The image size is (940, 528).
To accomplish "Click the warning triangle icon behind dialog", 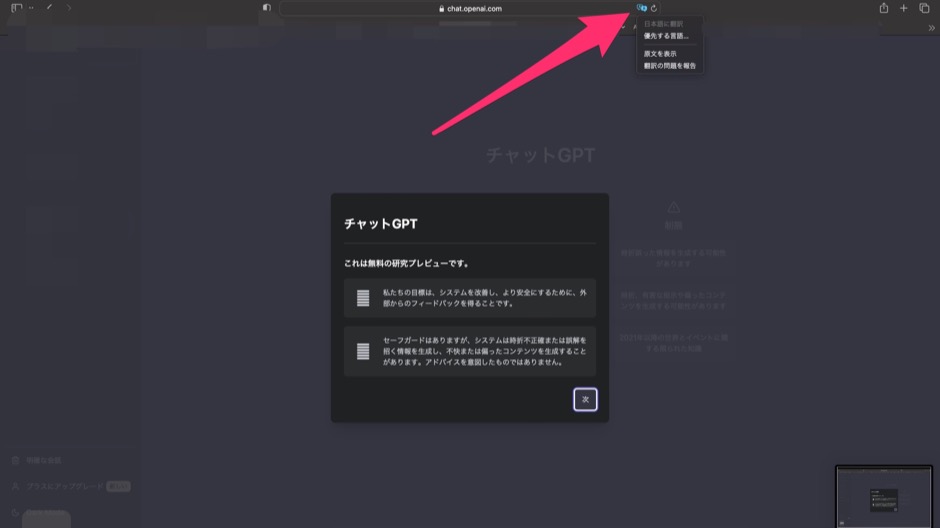I will tap(673, 207).
